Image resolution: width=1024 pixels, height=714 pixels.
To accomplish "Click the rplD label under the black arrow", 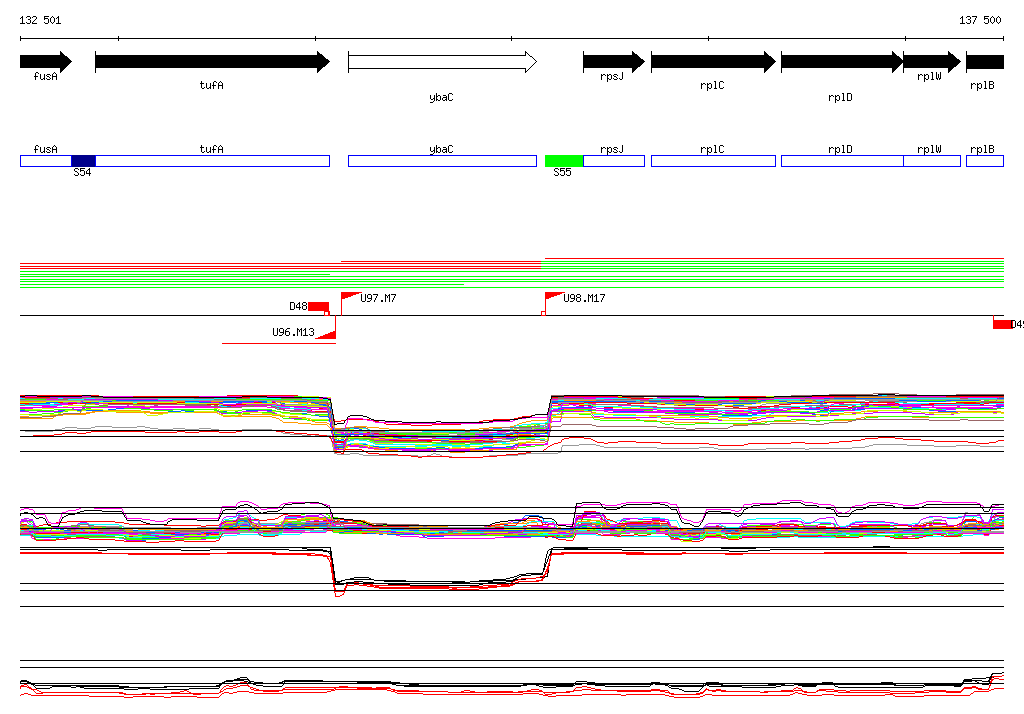I will click(x=840, y=97).
